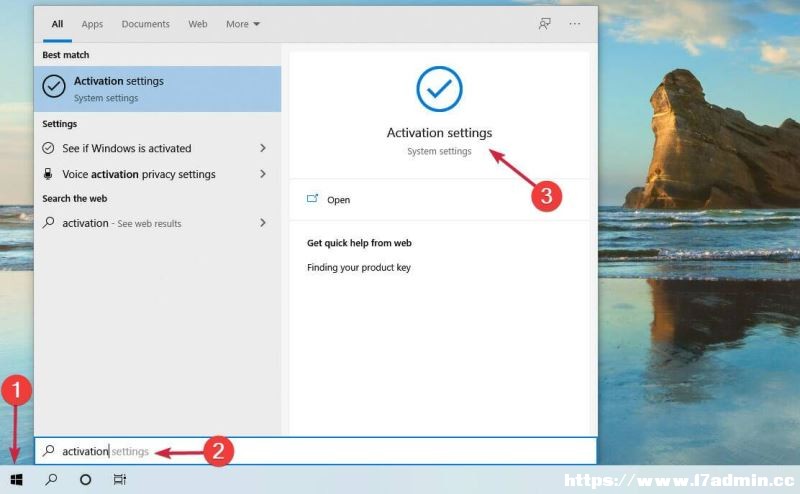Click the Settings section heading in results
This screenshot has height=494, width=800.
[60, 124]
